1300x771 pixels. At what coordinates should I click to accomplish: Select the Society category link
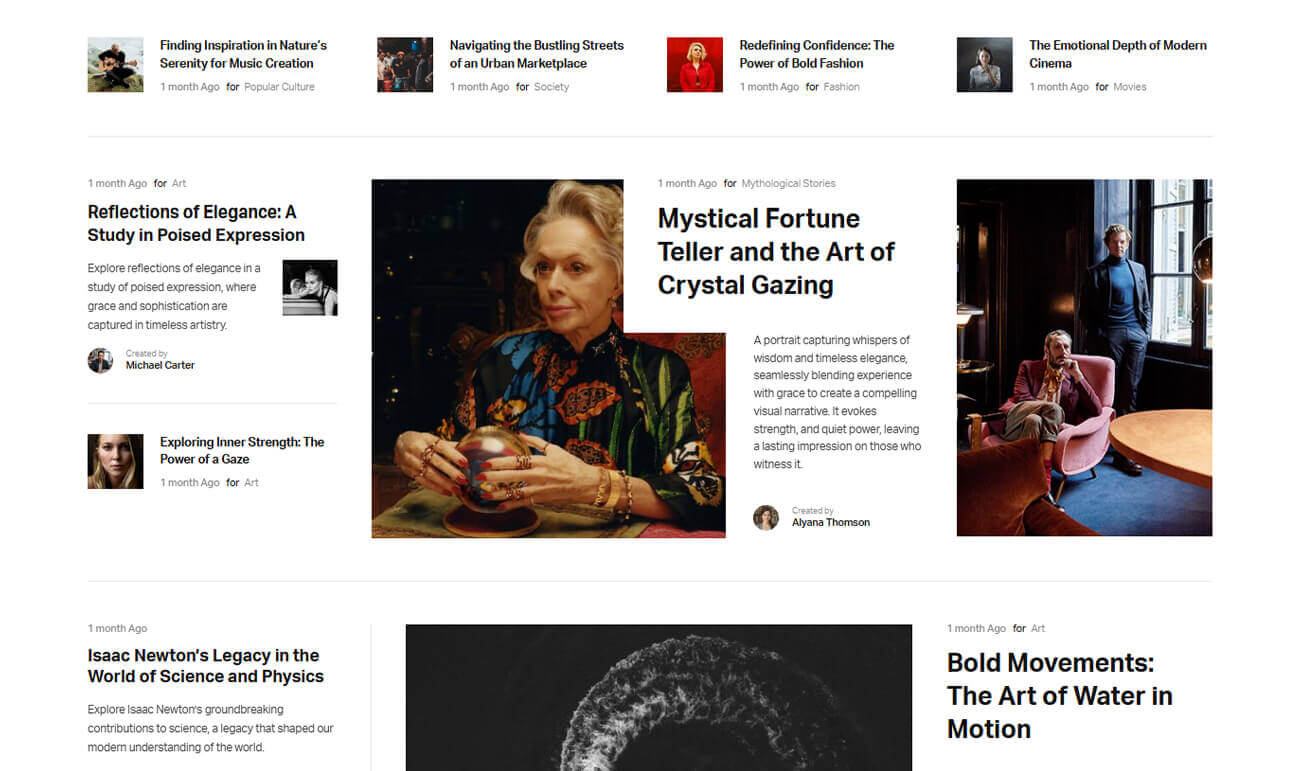point(551,87)
